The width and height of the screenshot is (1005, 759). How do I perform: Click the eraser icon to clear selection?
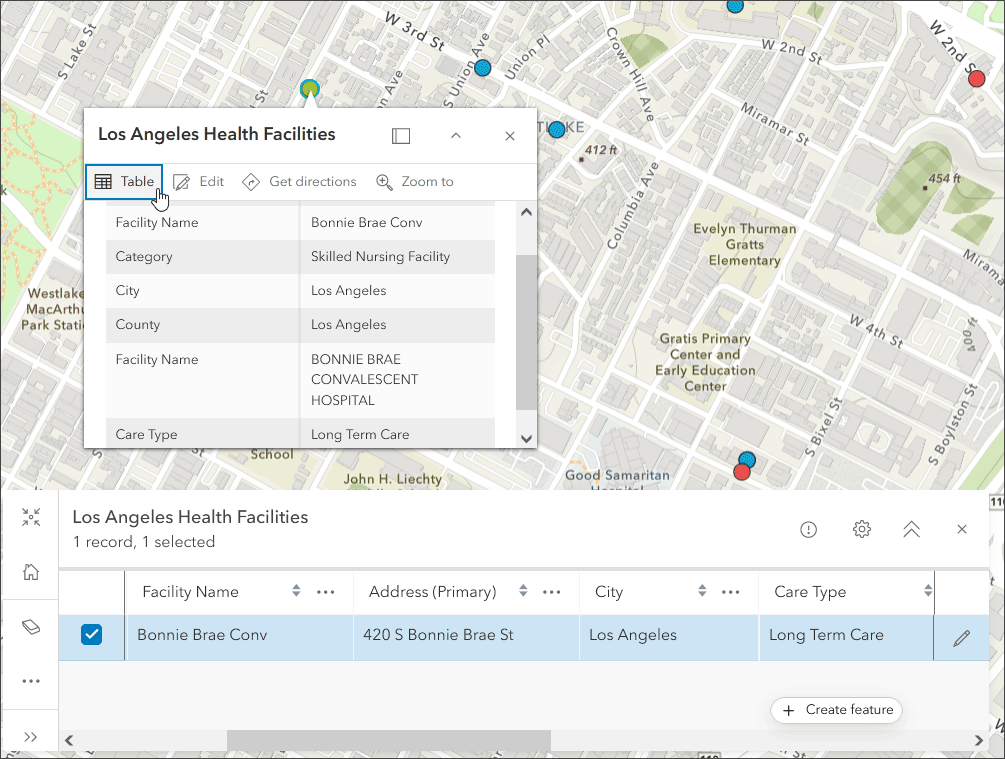click(x=31, y=627)
